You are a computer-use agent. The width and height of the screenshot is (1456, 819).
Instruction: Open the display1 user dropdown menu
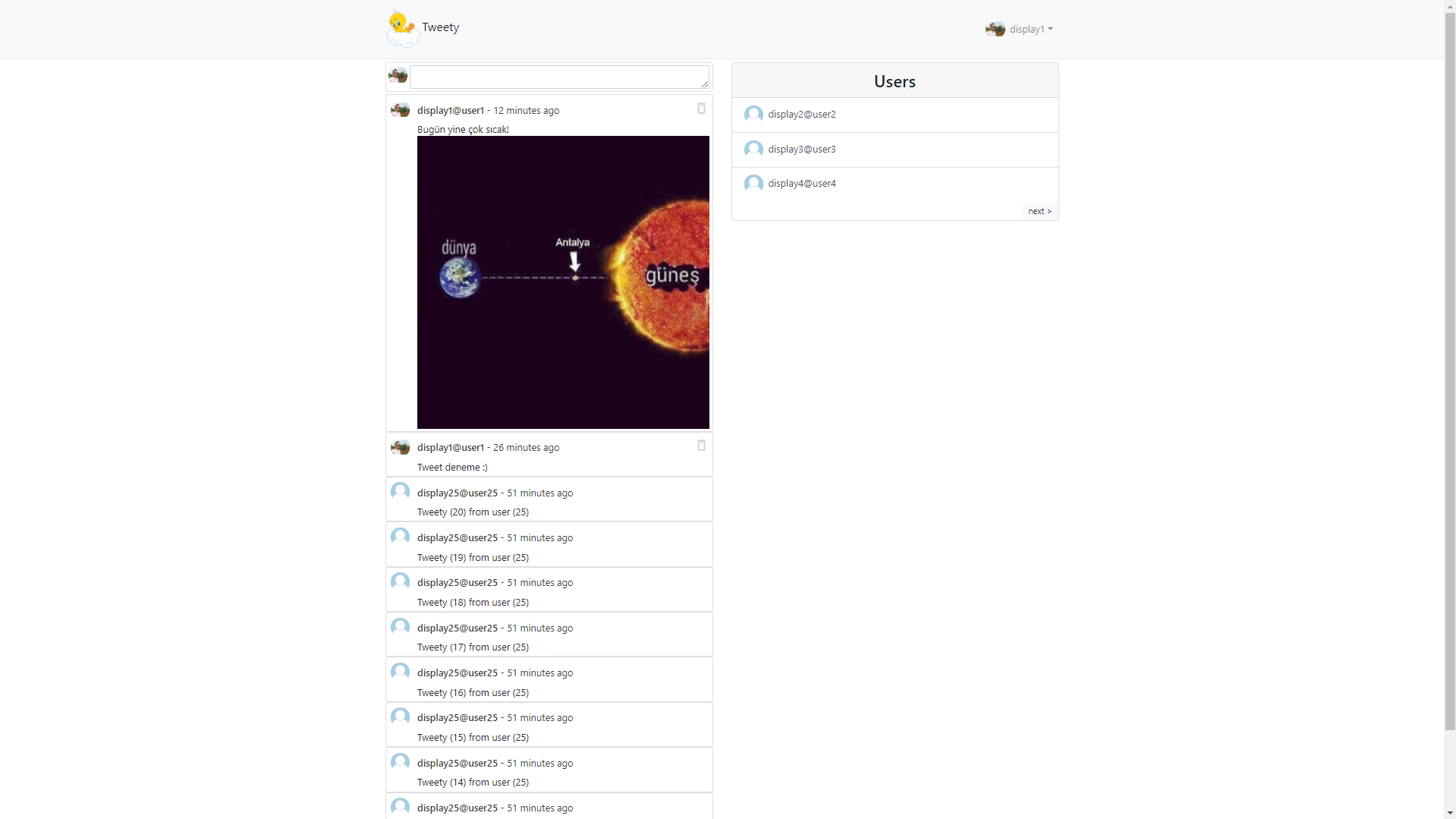(1020, 29)
